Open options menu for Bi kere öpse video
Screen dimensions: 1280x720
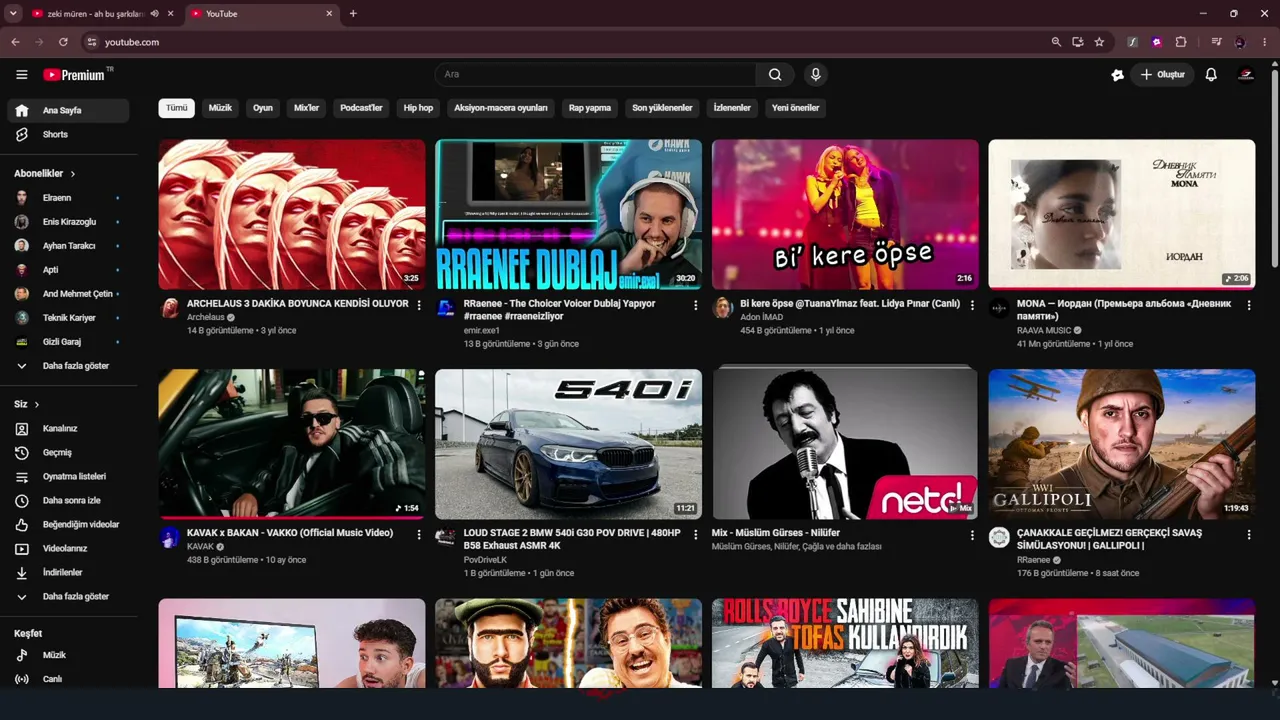click(x=972, y=304)
